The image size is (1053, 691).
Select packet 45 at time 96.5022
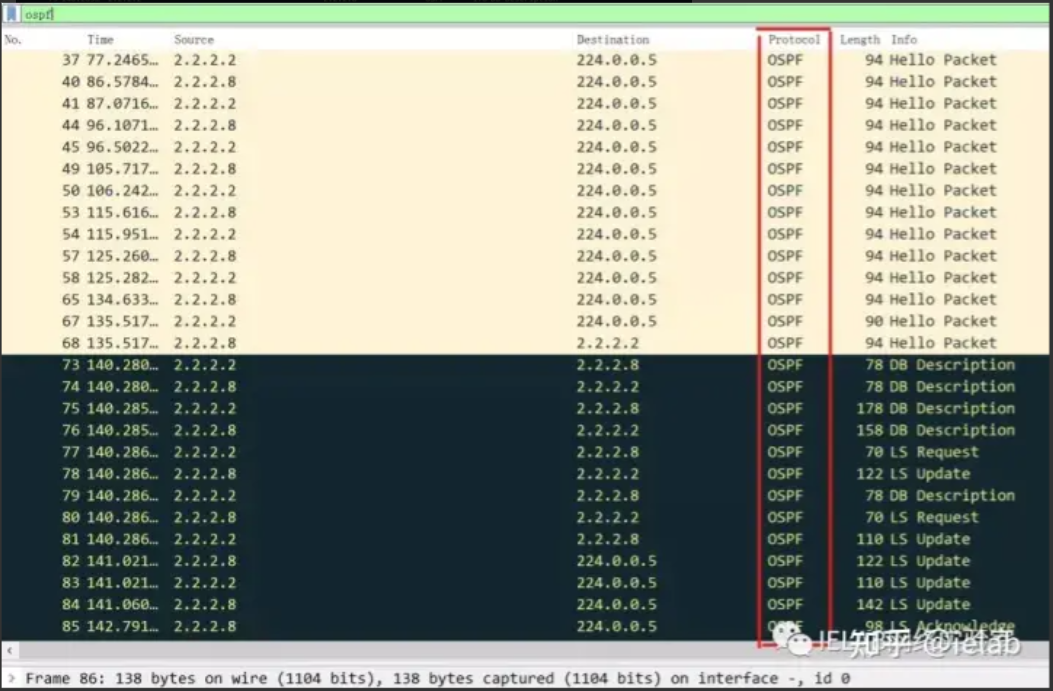point(525,147)
